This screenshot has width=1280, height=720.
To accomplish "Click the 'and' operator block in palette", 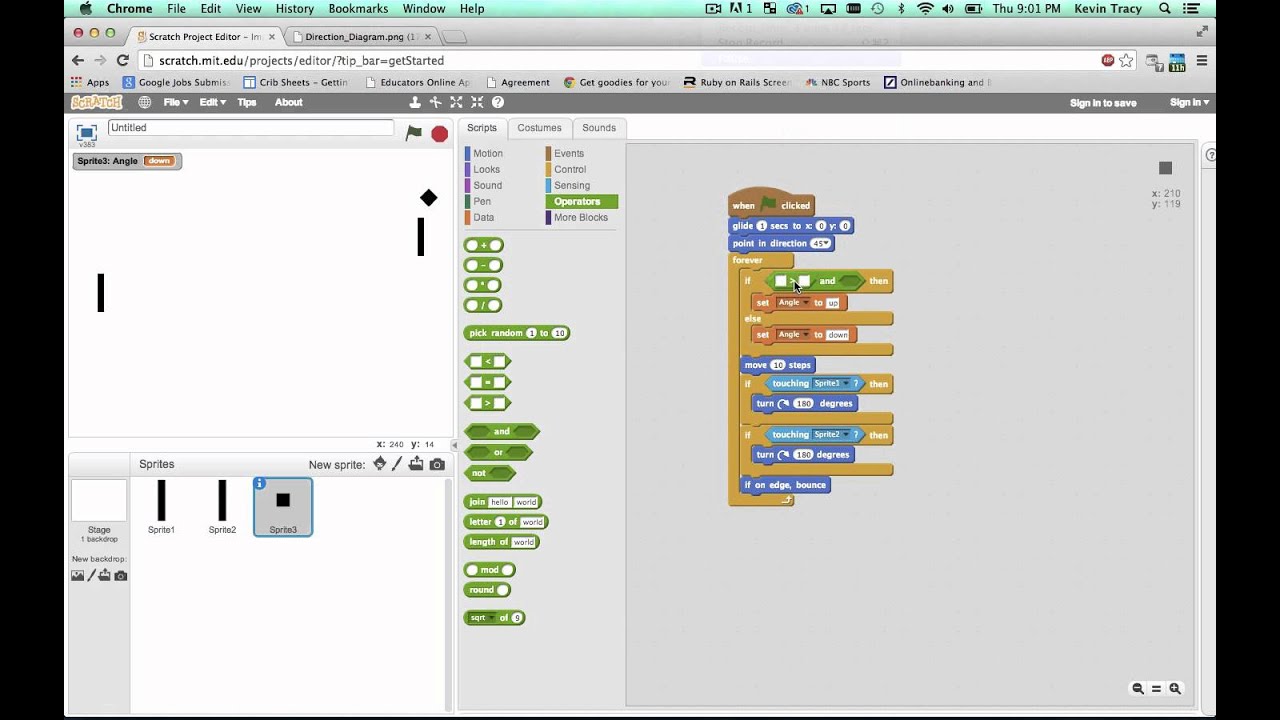I will coord(502,432).
